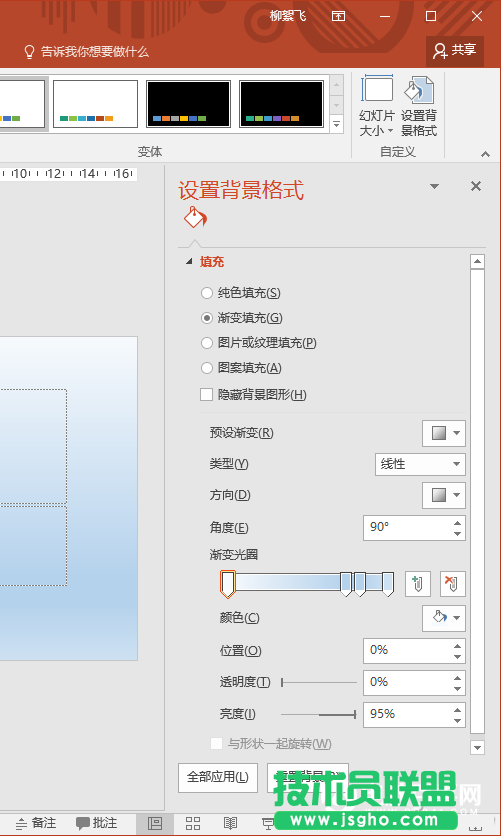
Task: Decrease Brightness with down spinner
Action: point(457,720)
